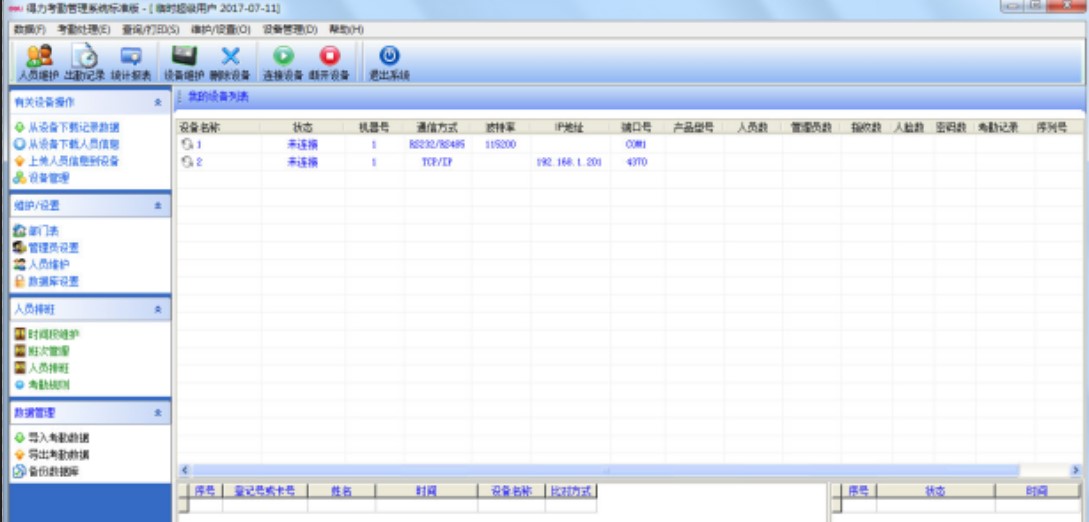This screenshot has height=522, width=1089.
Task: Collapse the 维护/设置 sidebar section
Action: [x=157, y=206]
